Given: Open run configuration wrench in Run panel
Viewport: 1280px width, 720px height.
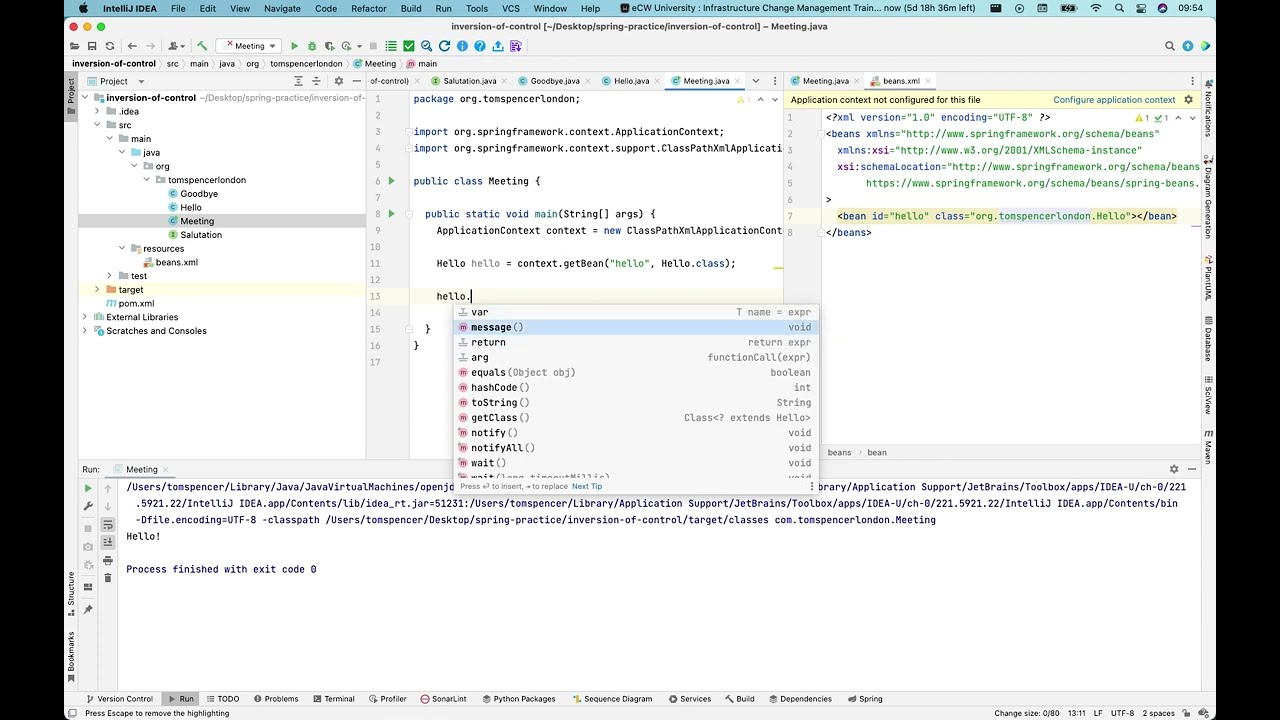Looking at the screenshot, I should coord(88,506).
